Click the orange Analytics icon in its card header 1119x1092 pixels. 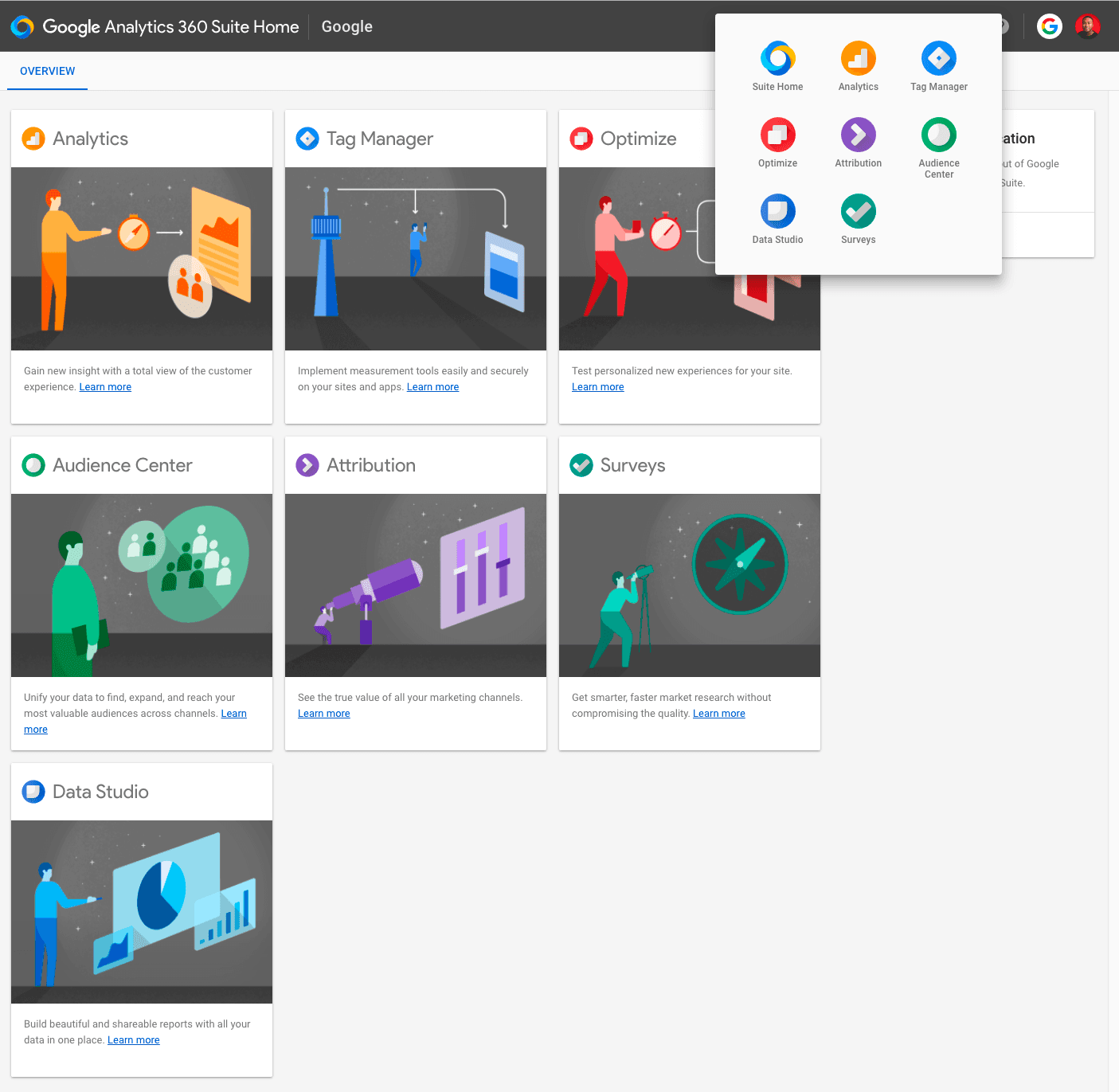click(x=33, y=139)
